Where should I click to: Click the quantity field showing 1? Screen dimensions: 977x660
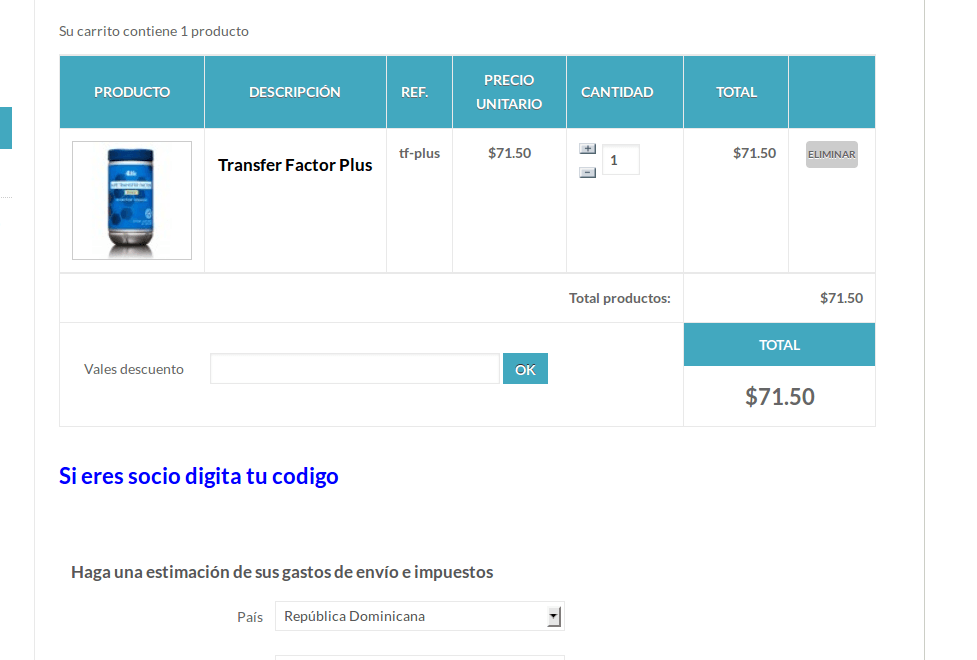[621, 160]
